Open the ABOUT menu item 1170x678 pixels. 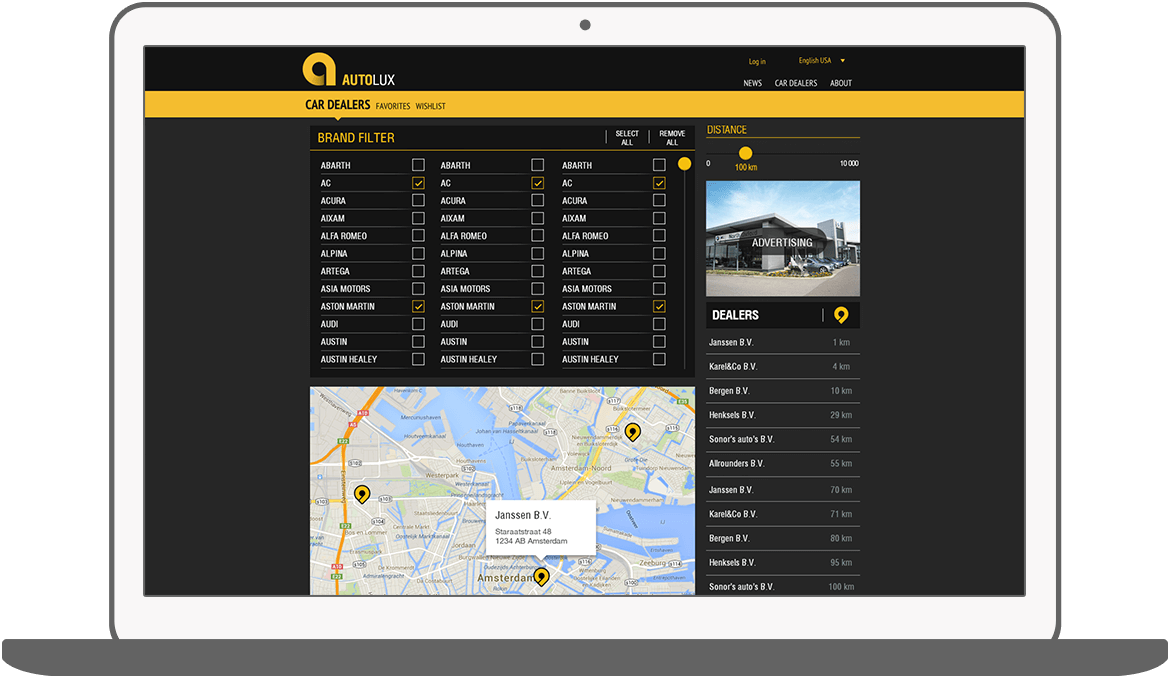coord(841,83)
